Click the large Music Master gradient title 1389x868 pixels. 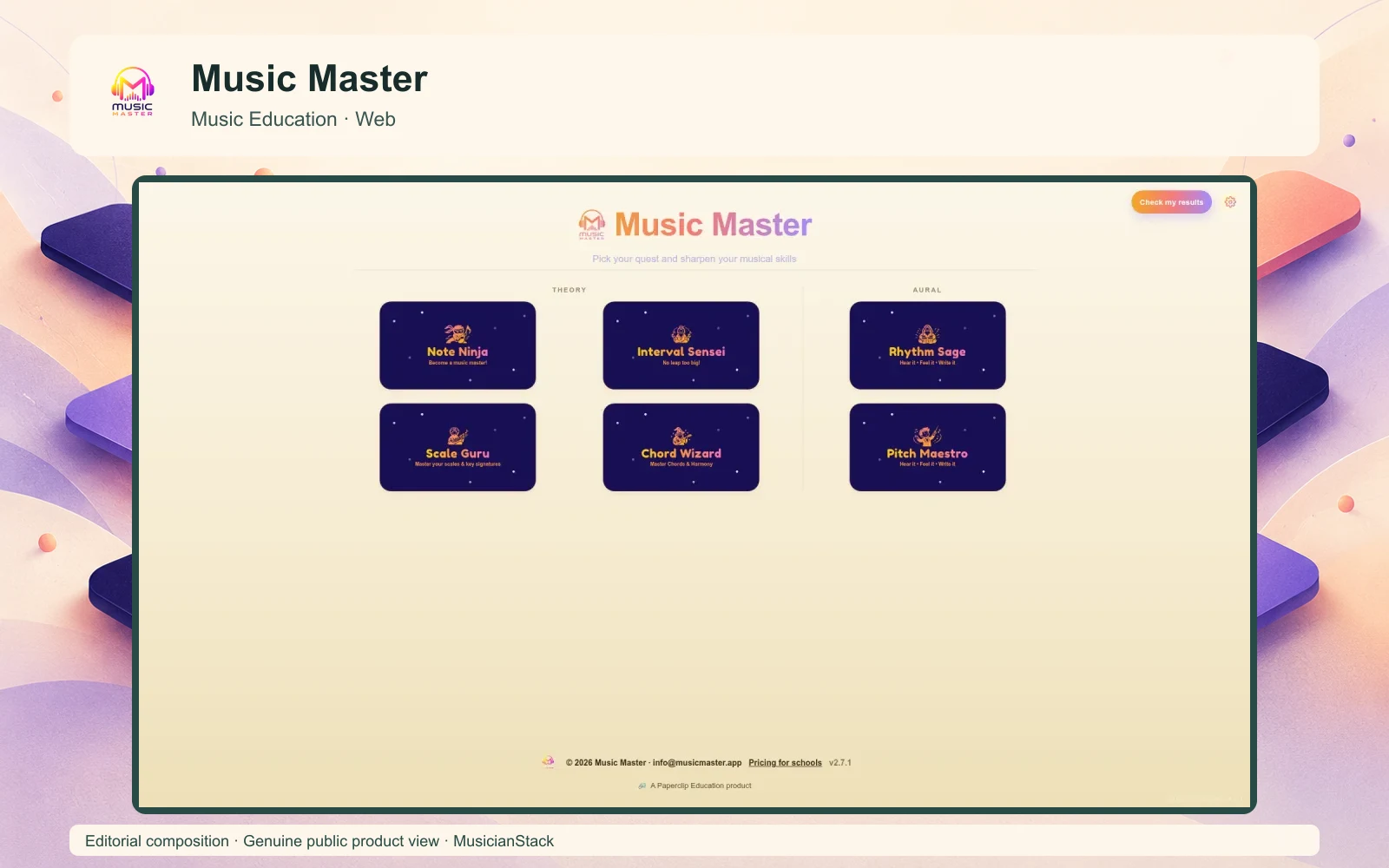714,225
